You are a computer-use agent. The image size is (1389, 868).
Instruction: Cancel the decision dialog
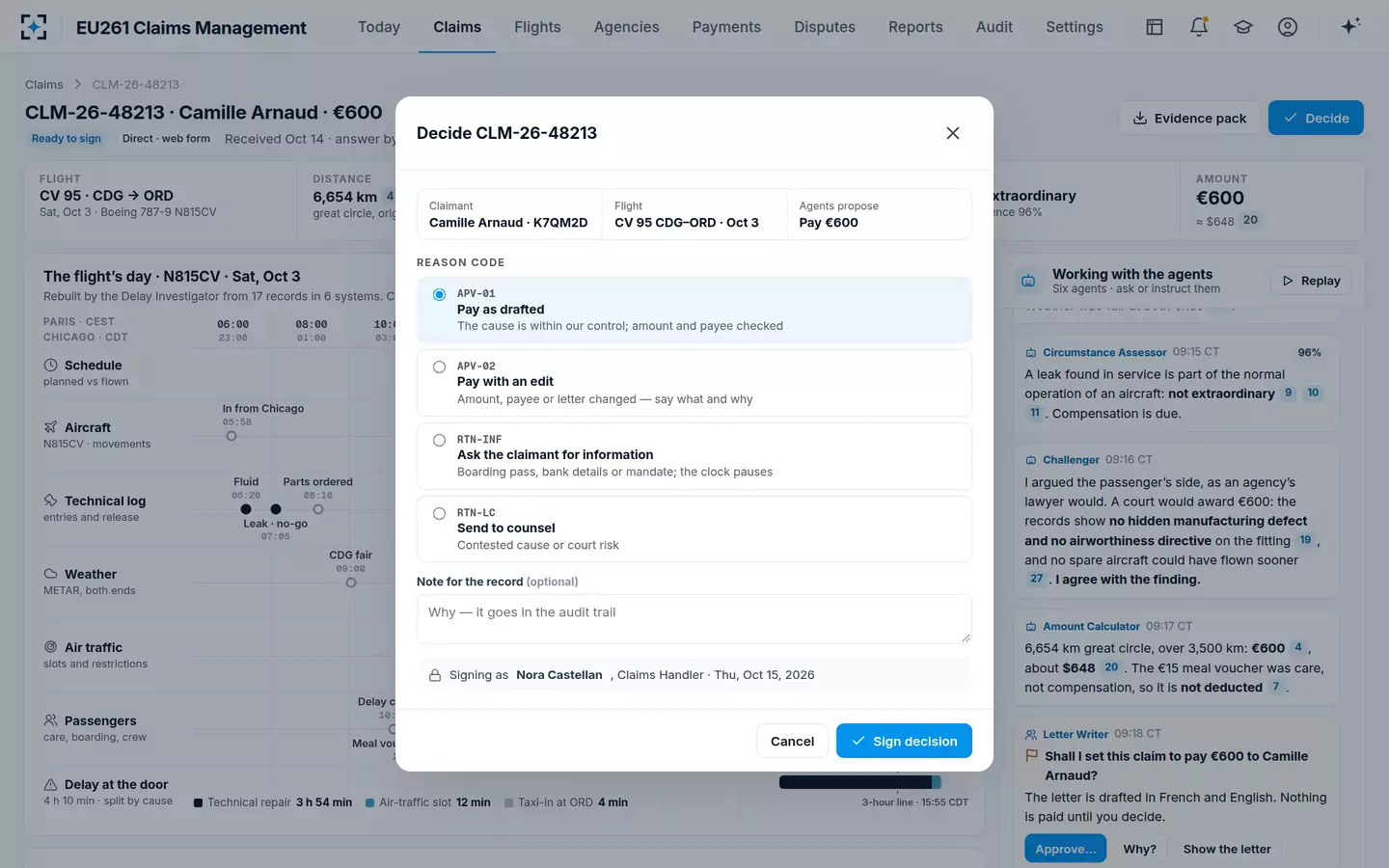(792, 741)
